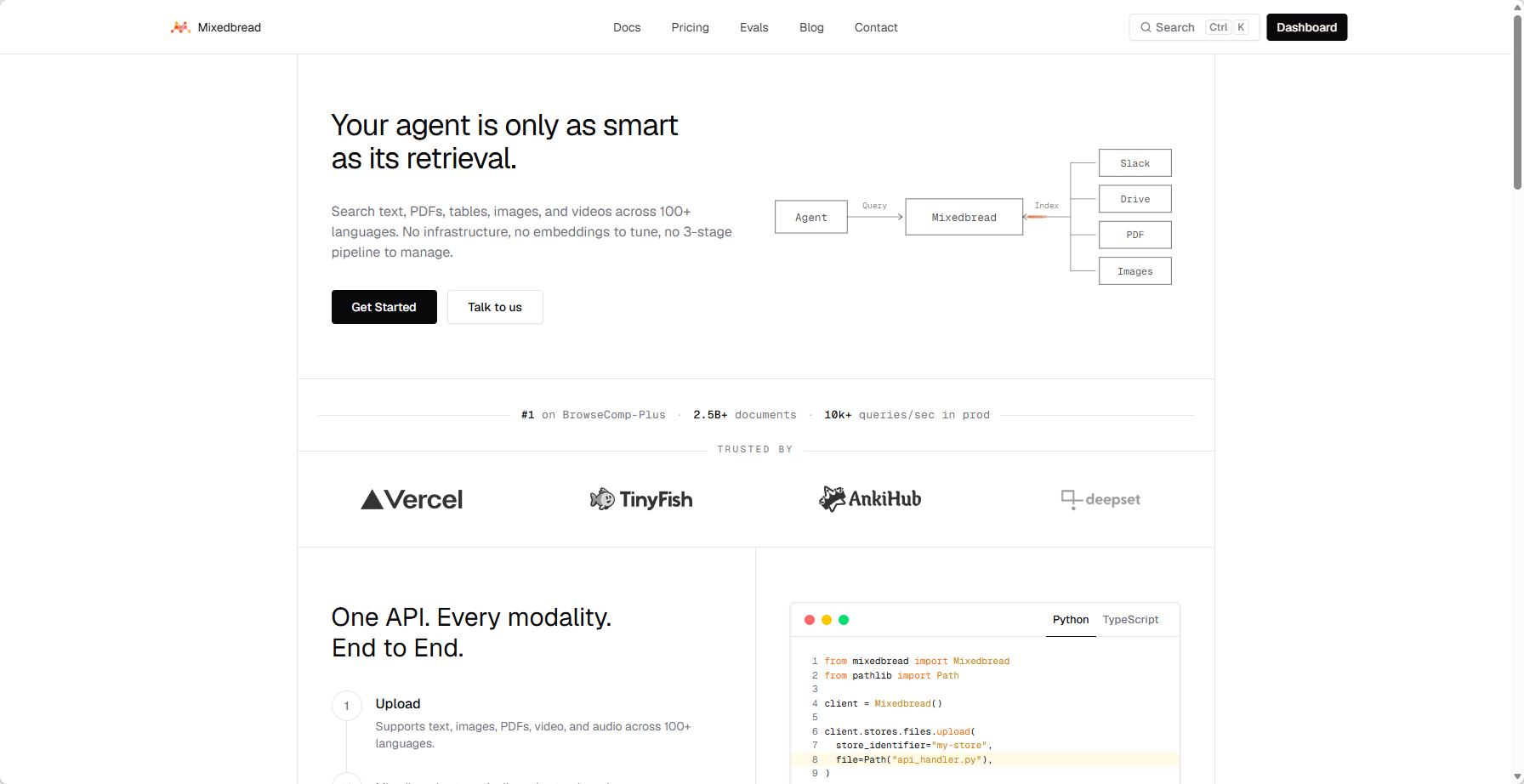1524x784 pixels.
Task: Click the Images box in the diagram
Action: coord(1135,271)
